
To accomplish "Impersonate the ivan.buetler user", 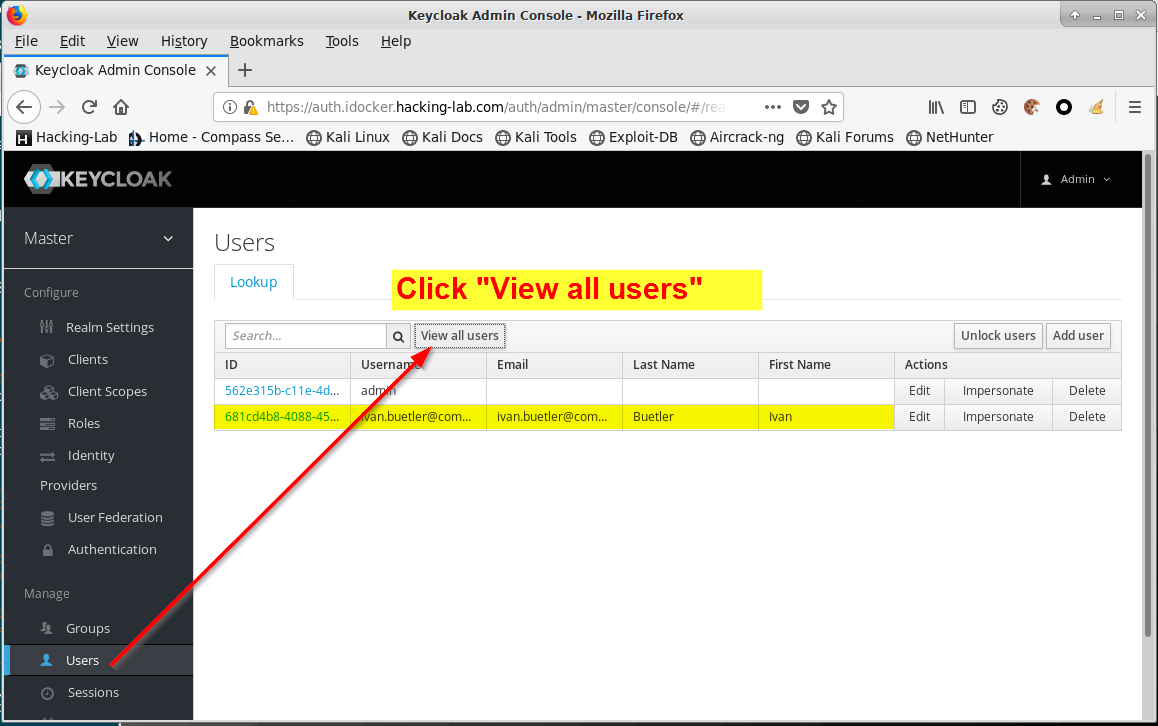I will coord(998,417).
